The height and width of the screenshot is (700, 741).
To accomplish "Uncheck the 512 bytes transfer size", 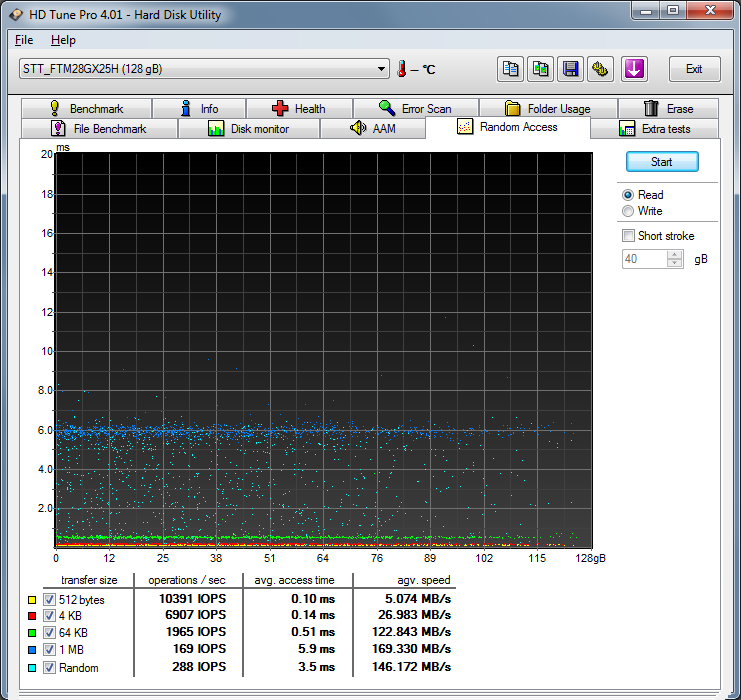I will [49, 599].
